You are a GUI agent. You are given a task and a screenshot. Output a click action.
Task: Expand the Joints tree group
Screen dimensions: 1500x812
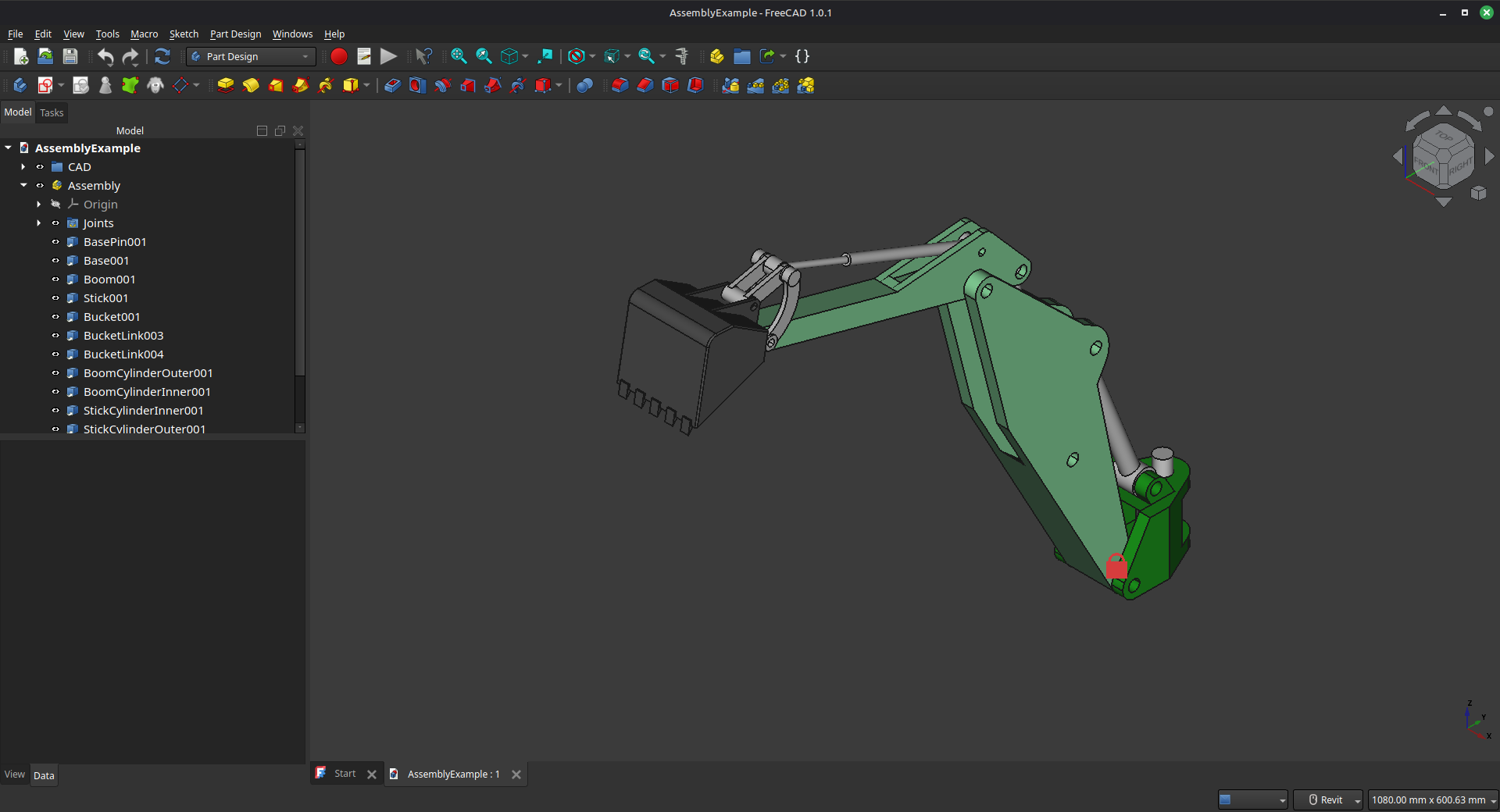coord(39,223)
